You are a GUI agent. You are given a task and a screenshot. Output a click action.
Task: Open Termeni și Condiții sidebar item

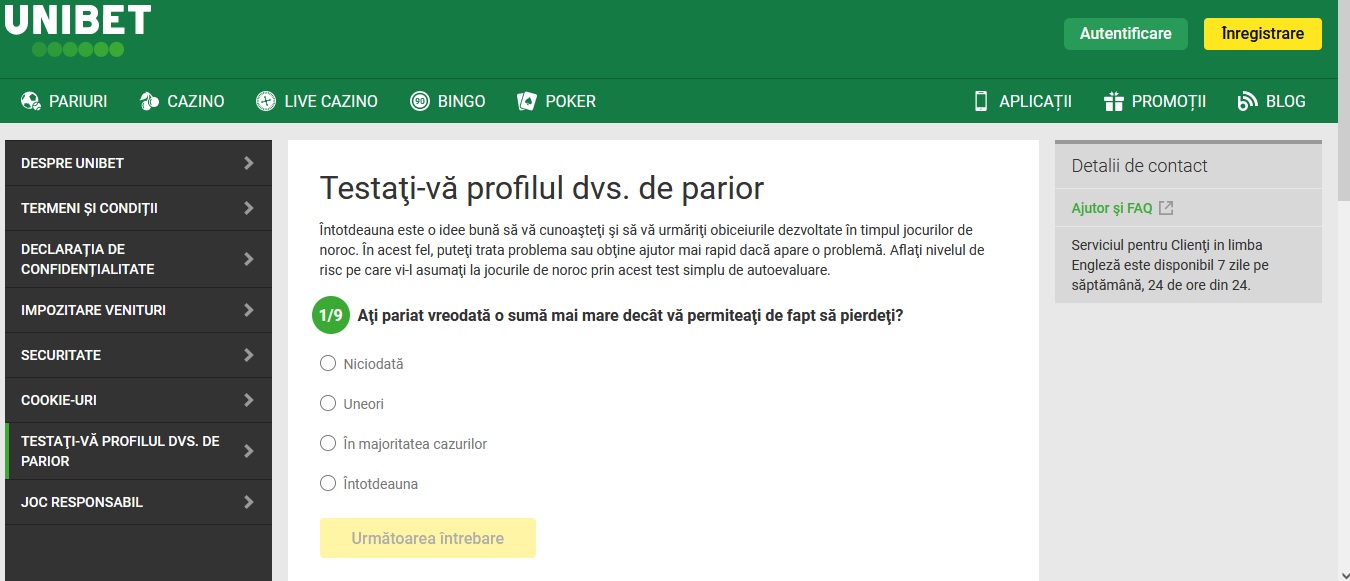[138, 208]
